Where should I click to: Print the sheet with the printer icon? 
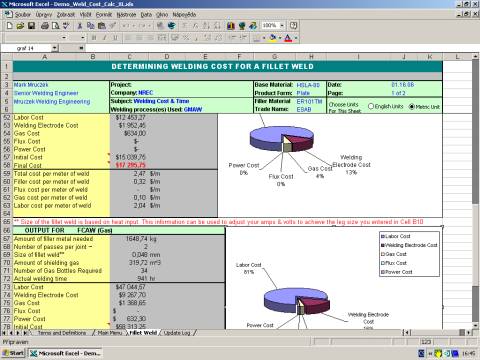click(45, 26)
